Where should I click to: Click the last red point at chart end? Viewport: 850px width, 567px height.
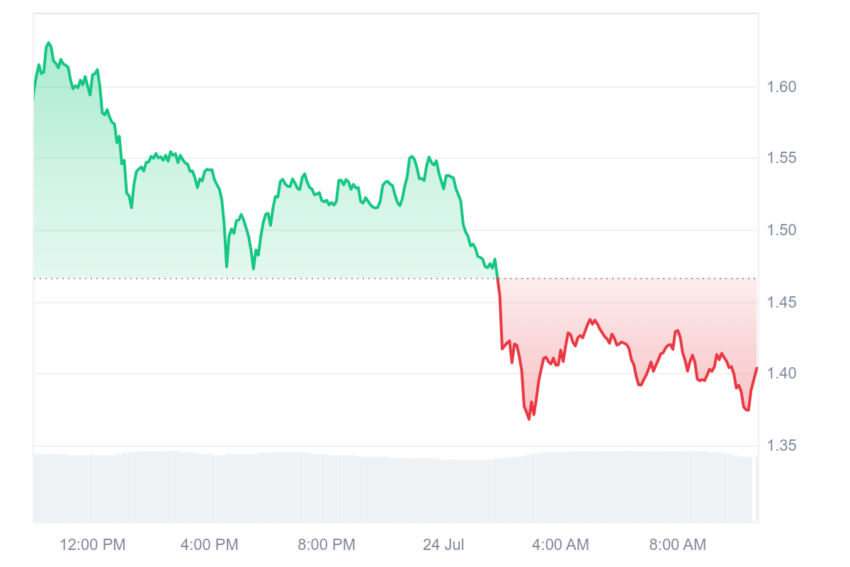tap(756, 369)
